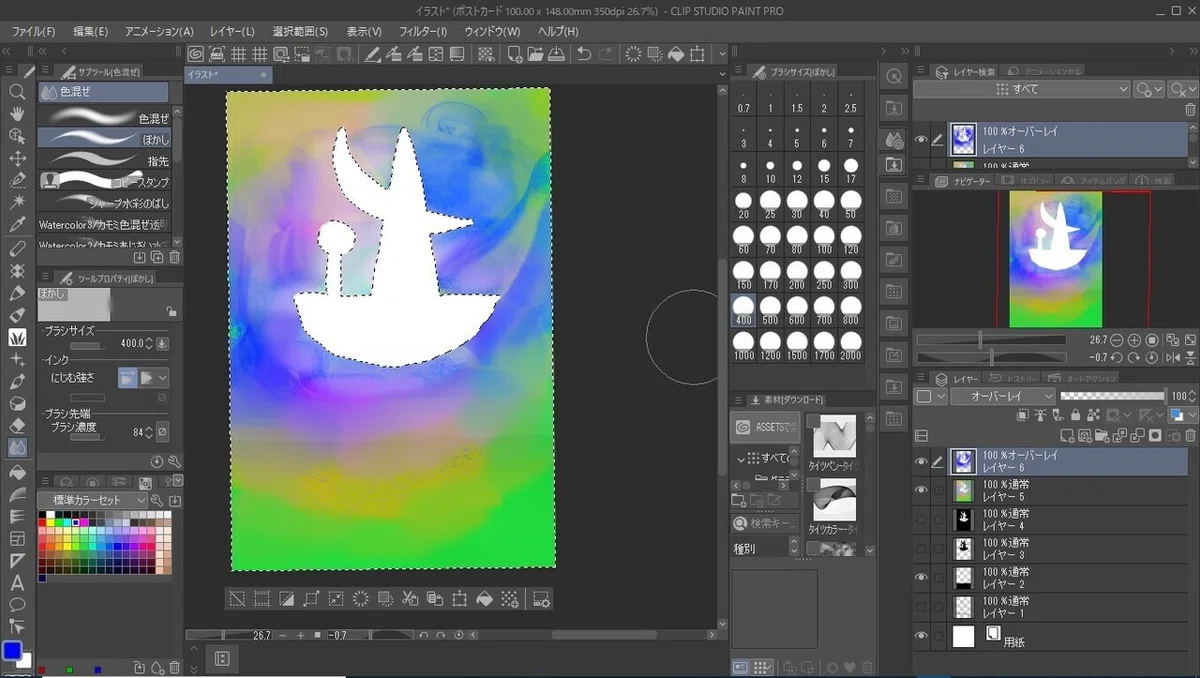
Task: Expand the すべて material tree node
Action: tap(743, 458)
